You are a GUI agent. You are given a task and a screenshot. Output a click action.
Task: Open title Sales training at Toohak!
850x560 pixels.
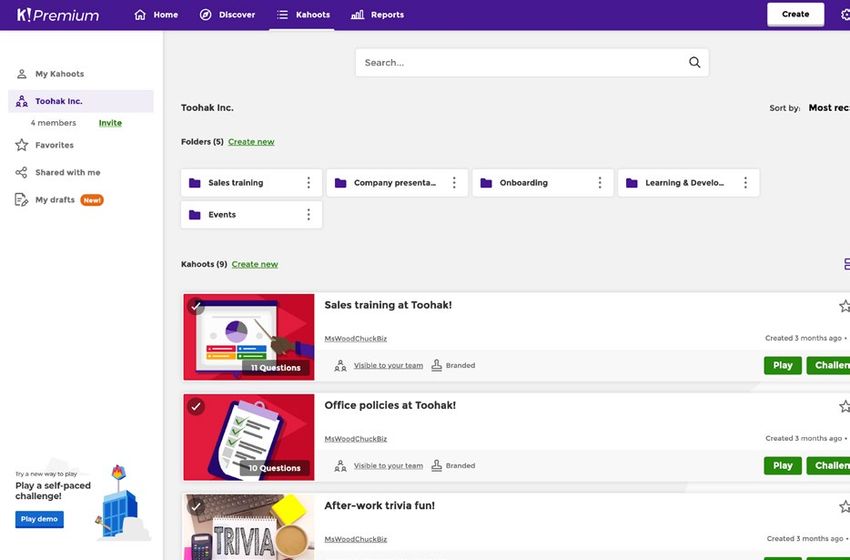tap(388, 305)
